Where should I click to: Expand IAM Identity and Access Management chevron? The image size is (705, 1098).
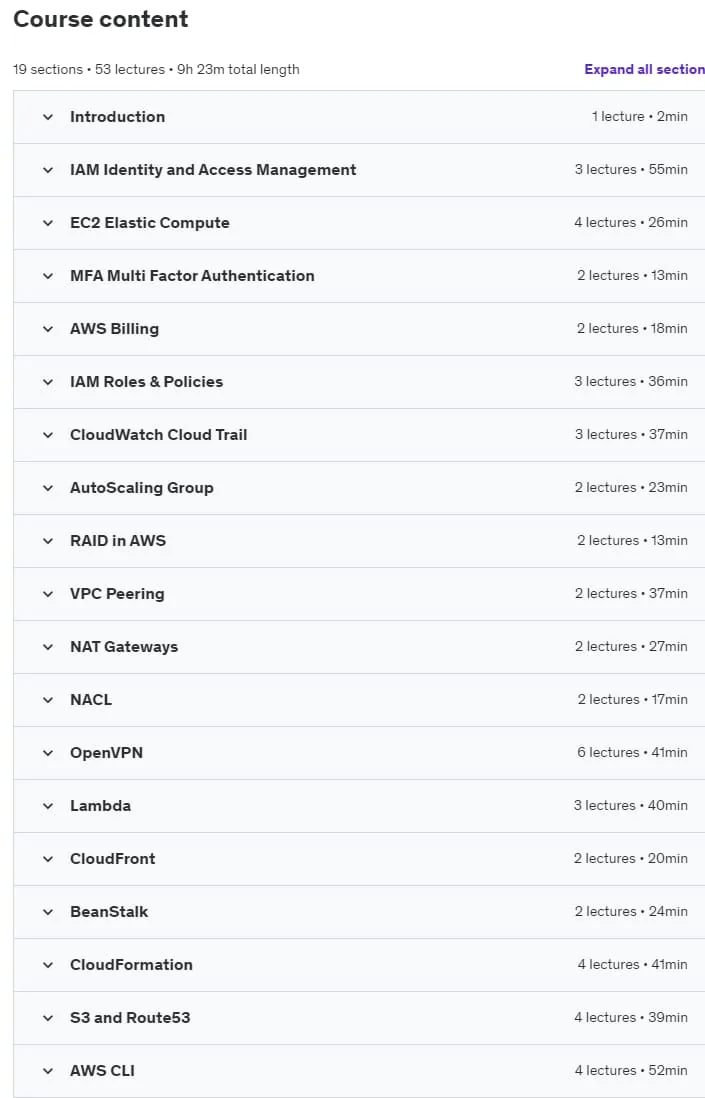pyautogui.click(x=48, y=170)
